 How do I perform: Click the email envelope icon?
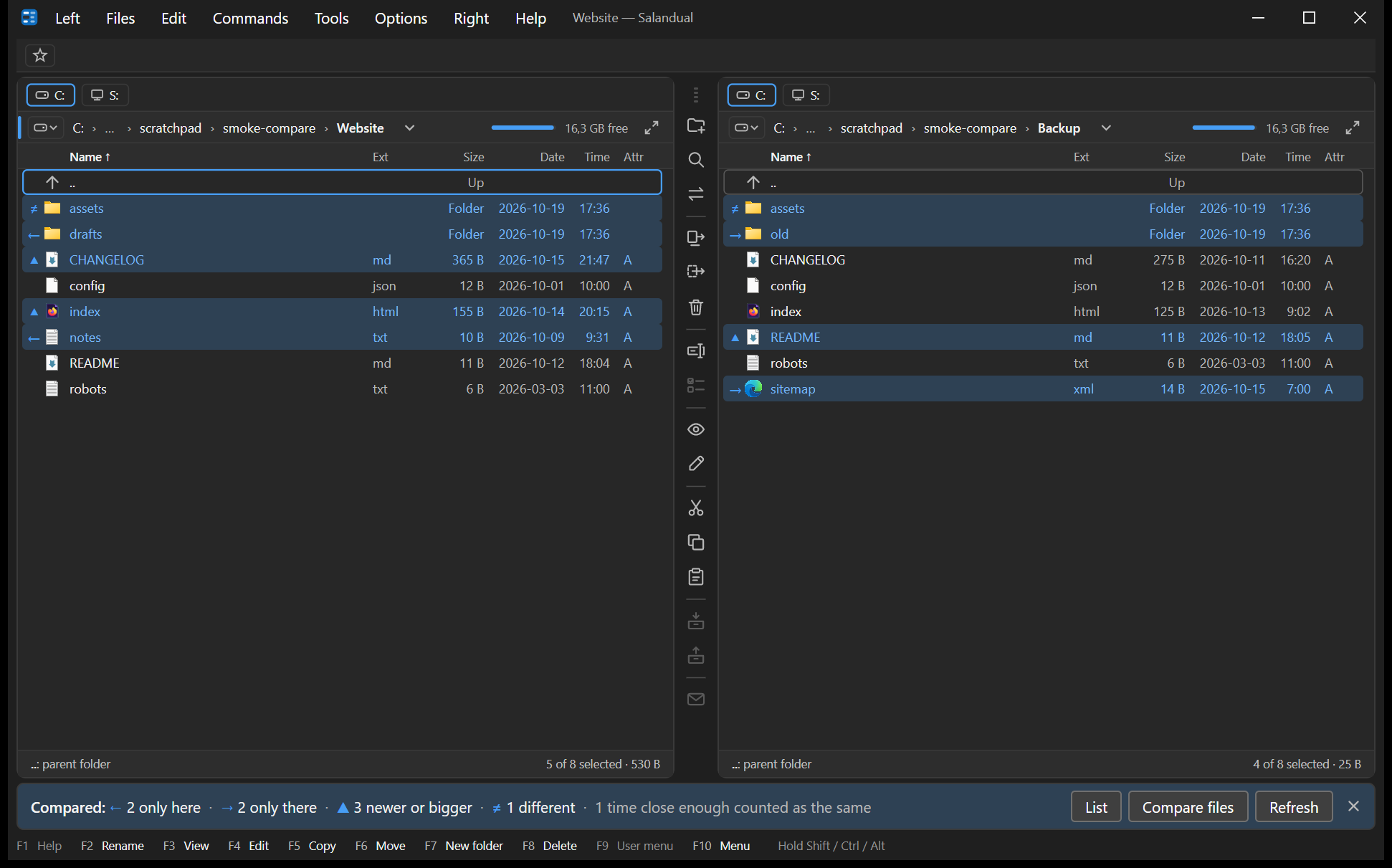click(696, 699)
